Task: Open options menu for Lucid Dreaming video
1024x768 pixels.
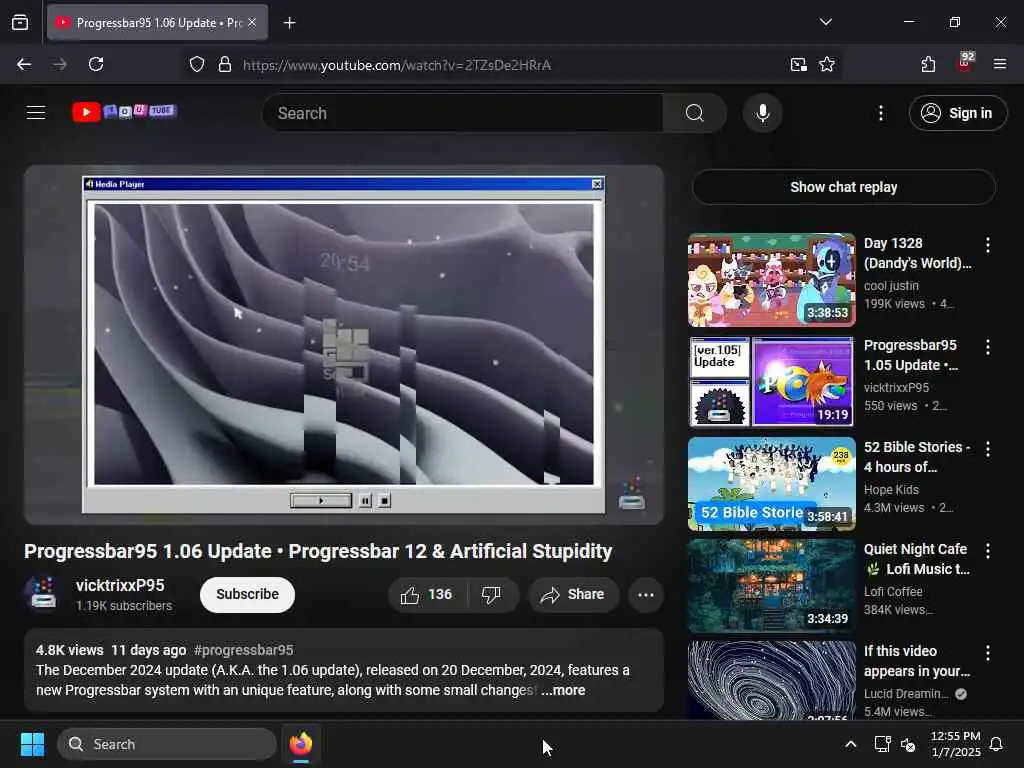Action: [x=987, y=652]
